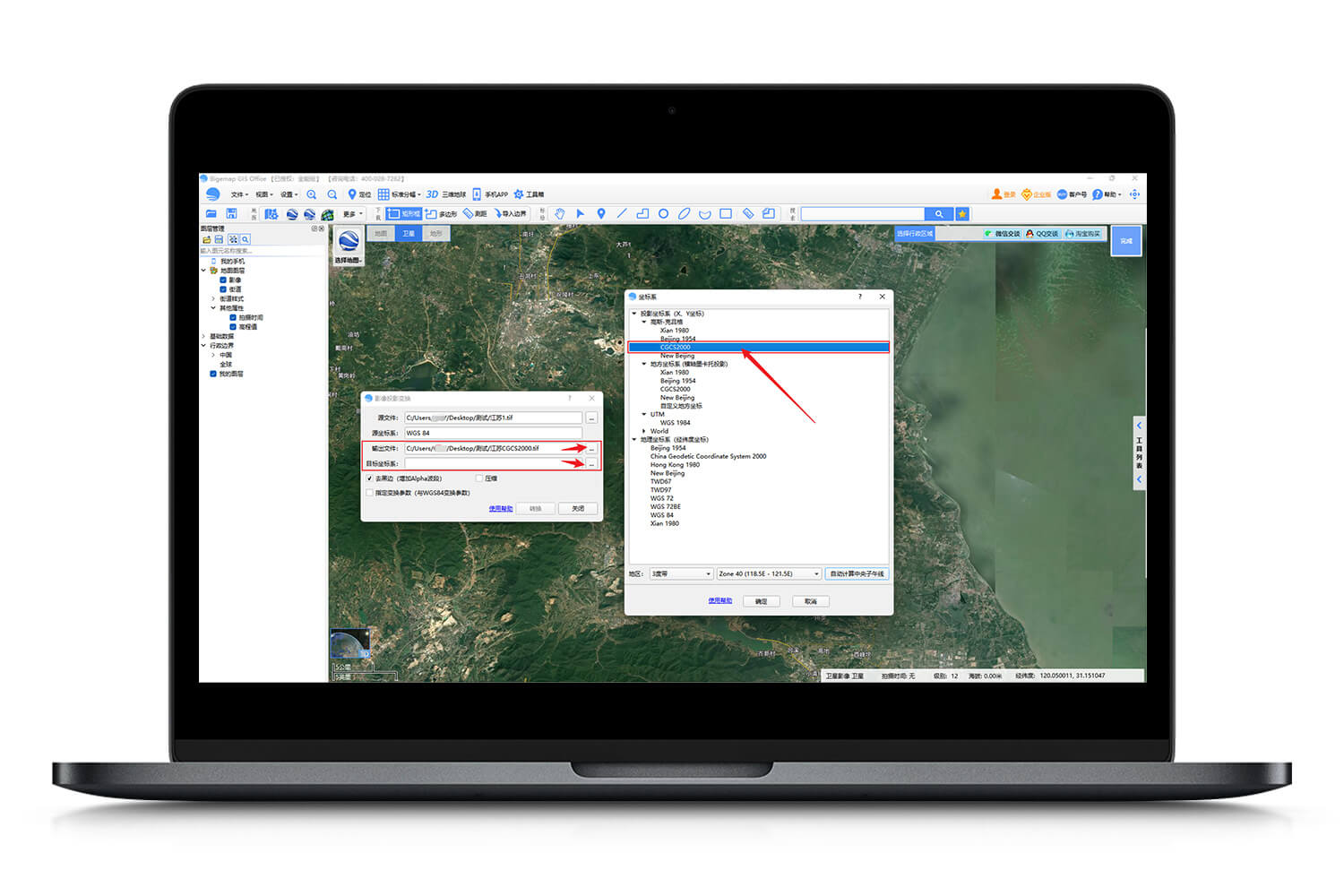Image resolution: width=1344 pixels, height=896 pixels.
Task: Click the zoom in magnifier icon
Action: coord(311,194)
